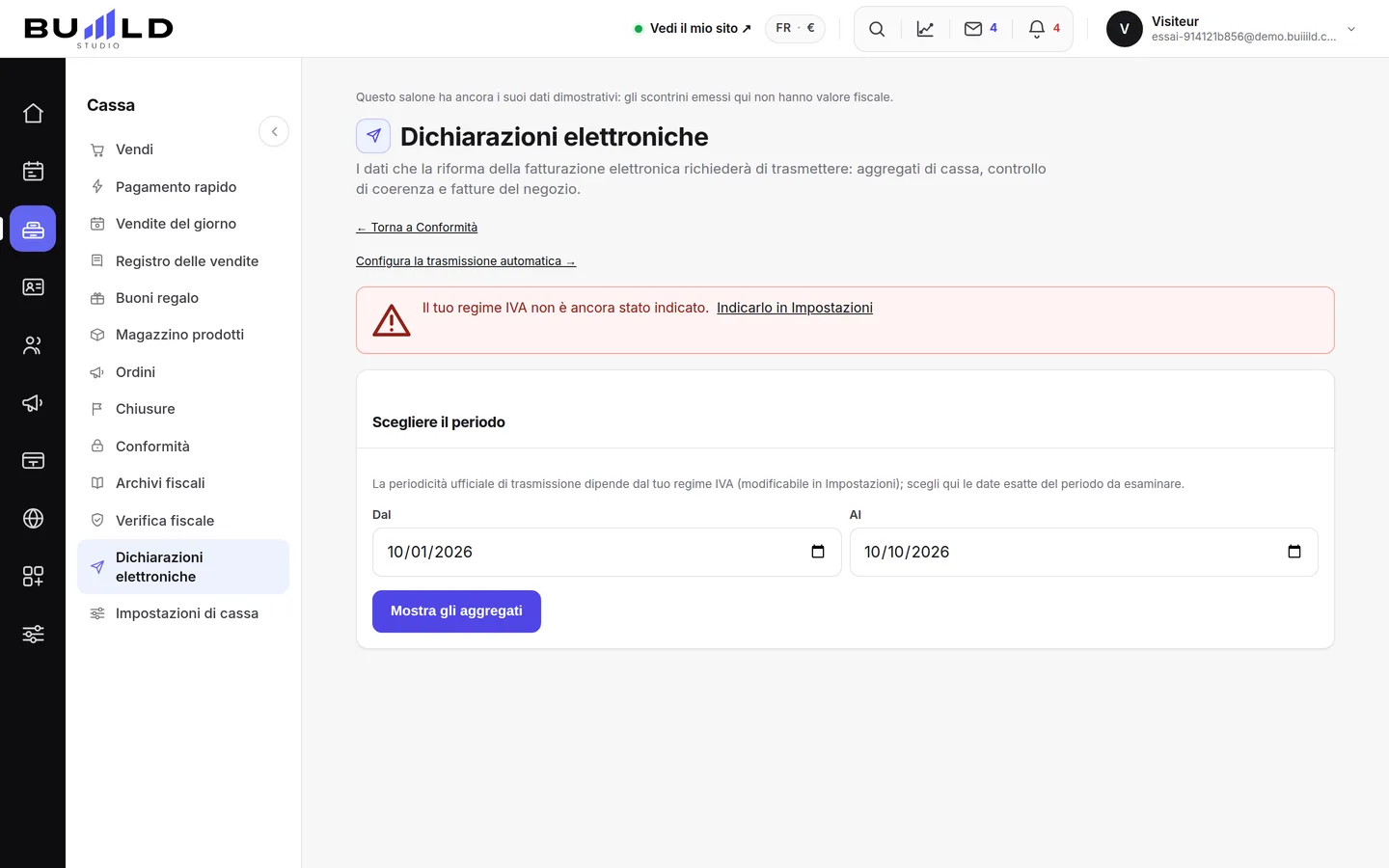Open the FR € language currency selector

tap(795, 29)
